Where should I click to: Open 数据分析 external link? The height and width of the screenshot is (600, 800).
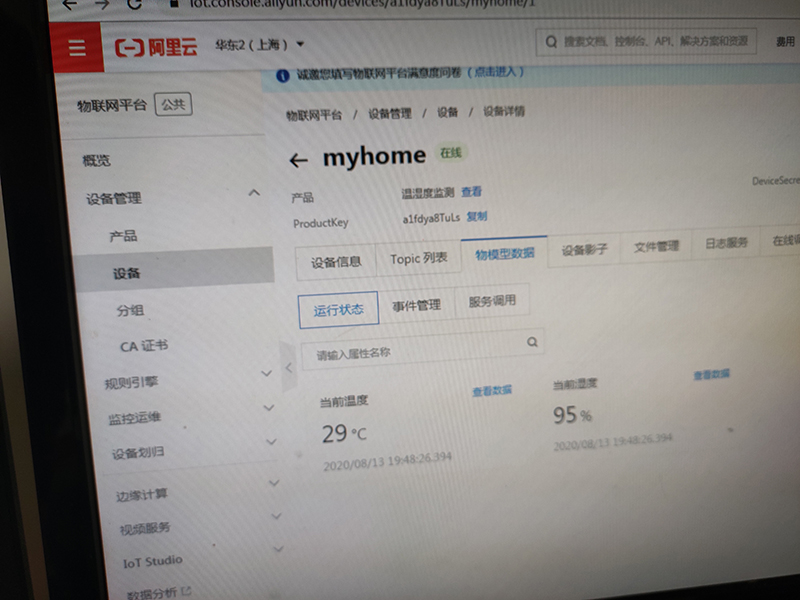[159, 592]
